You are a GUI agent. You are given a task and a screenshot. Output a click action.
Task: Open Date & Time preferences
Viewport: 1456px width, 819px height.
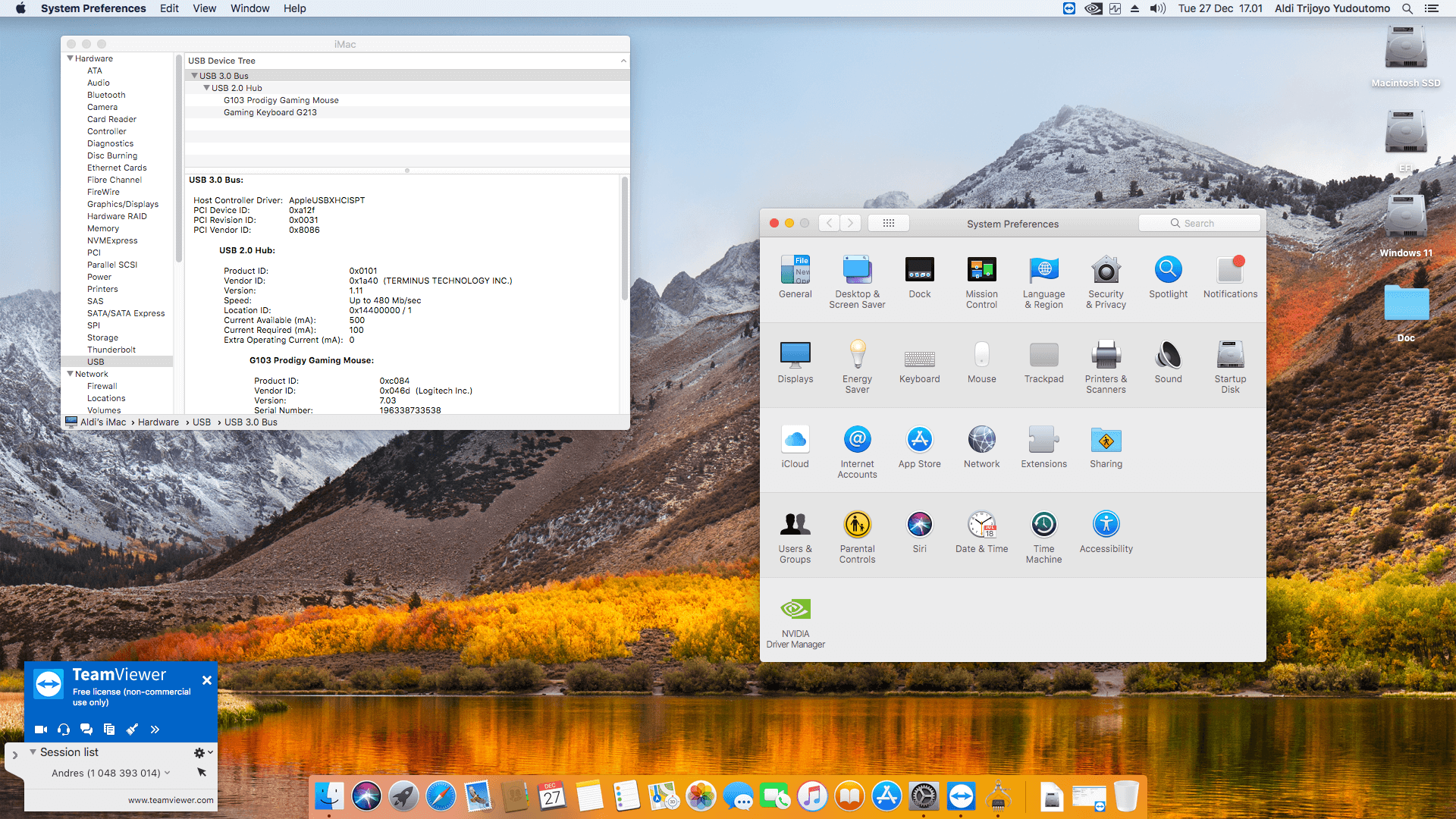981,532
